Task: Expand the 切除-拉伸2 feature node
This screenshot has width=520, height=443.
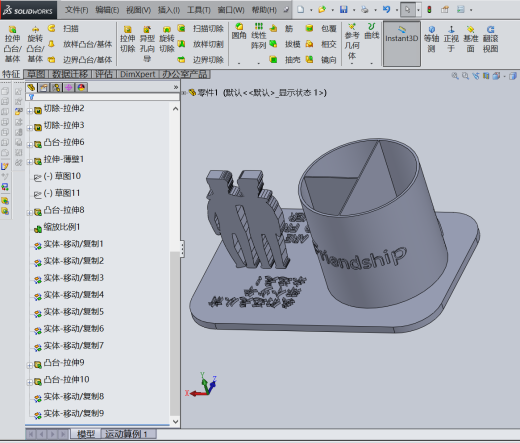Action: coord(29,111)
